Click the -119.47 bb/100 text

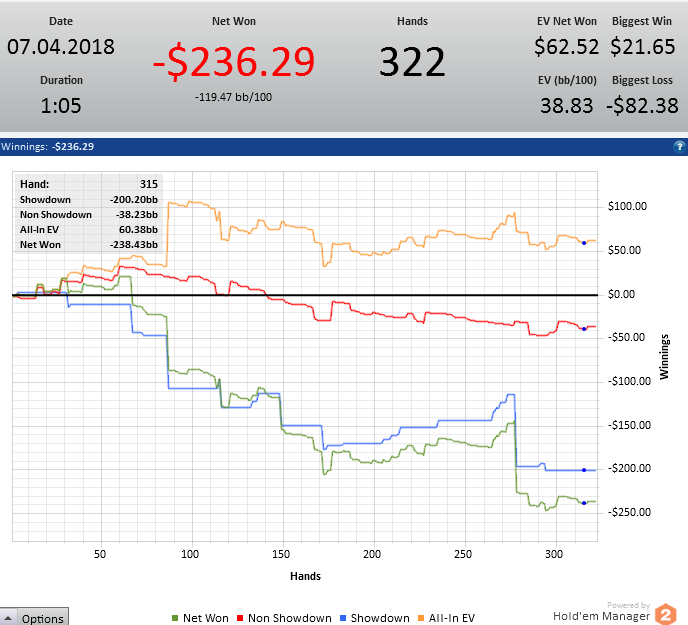point(233,97)
